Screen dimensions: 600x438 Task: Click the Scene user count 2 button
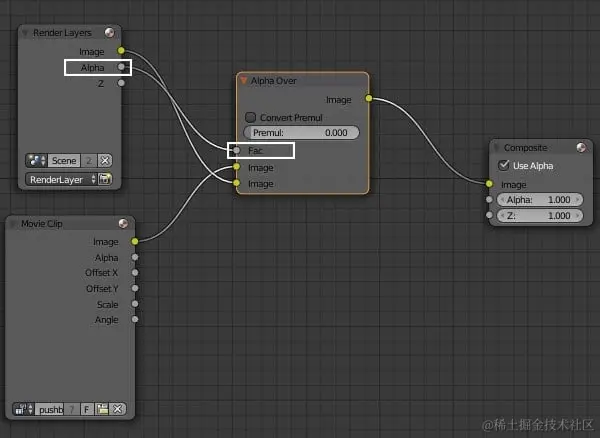pos(89,161)
